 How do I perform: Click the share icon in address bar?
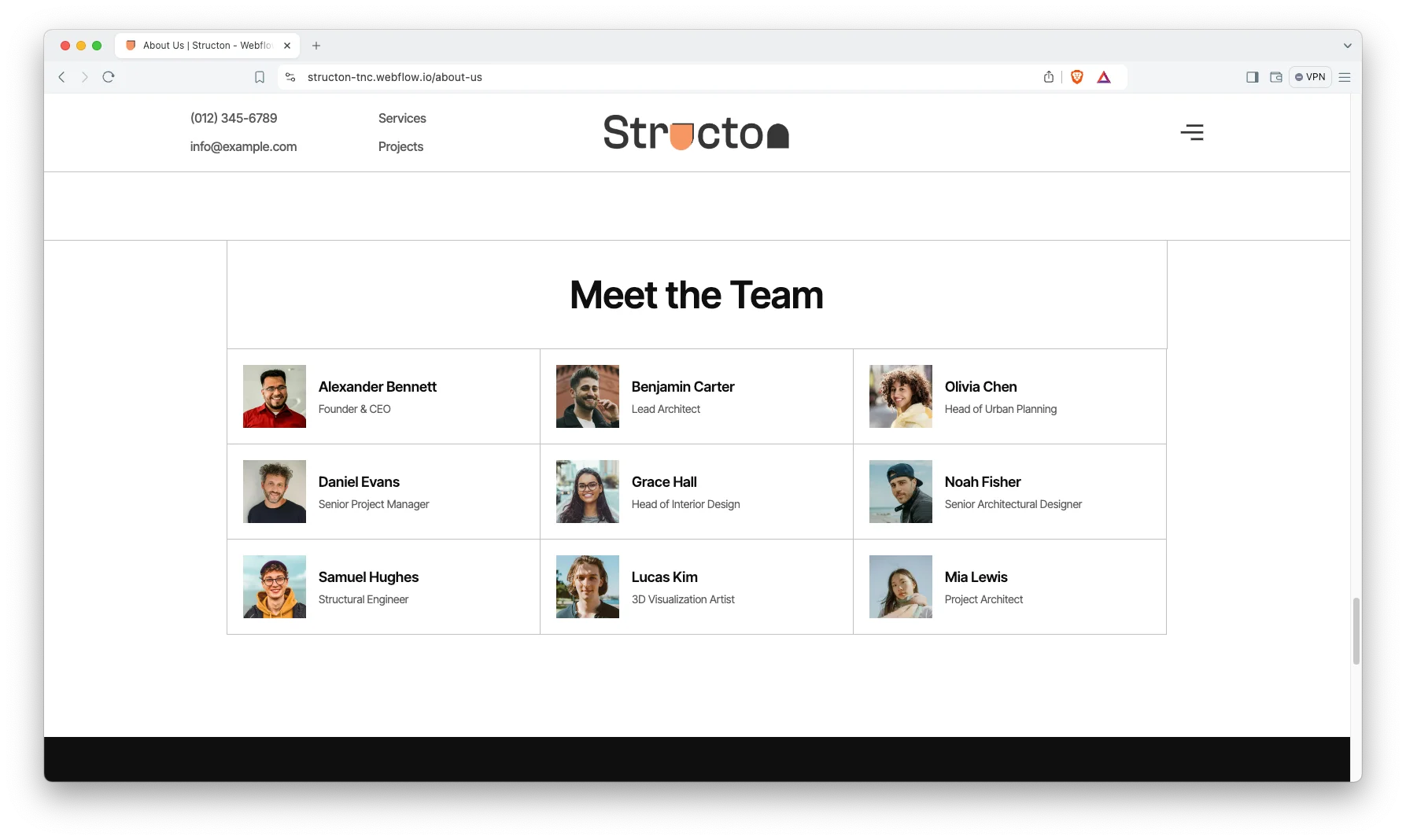1049,77
